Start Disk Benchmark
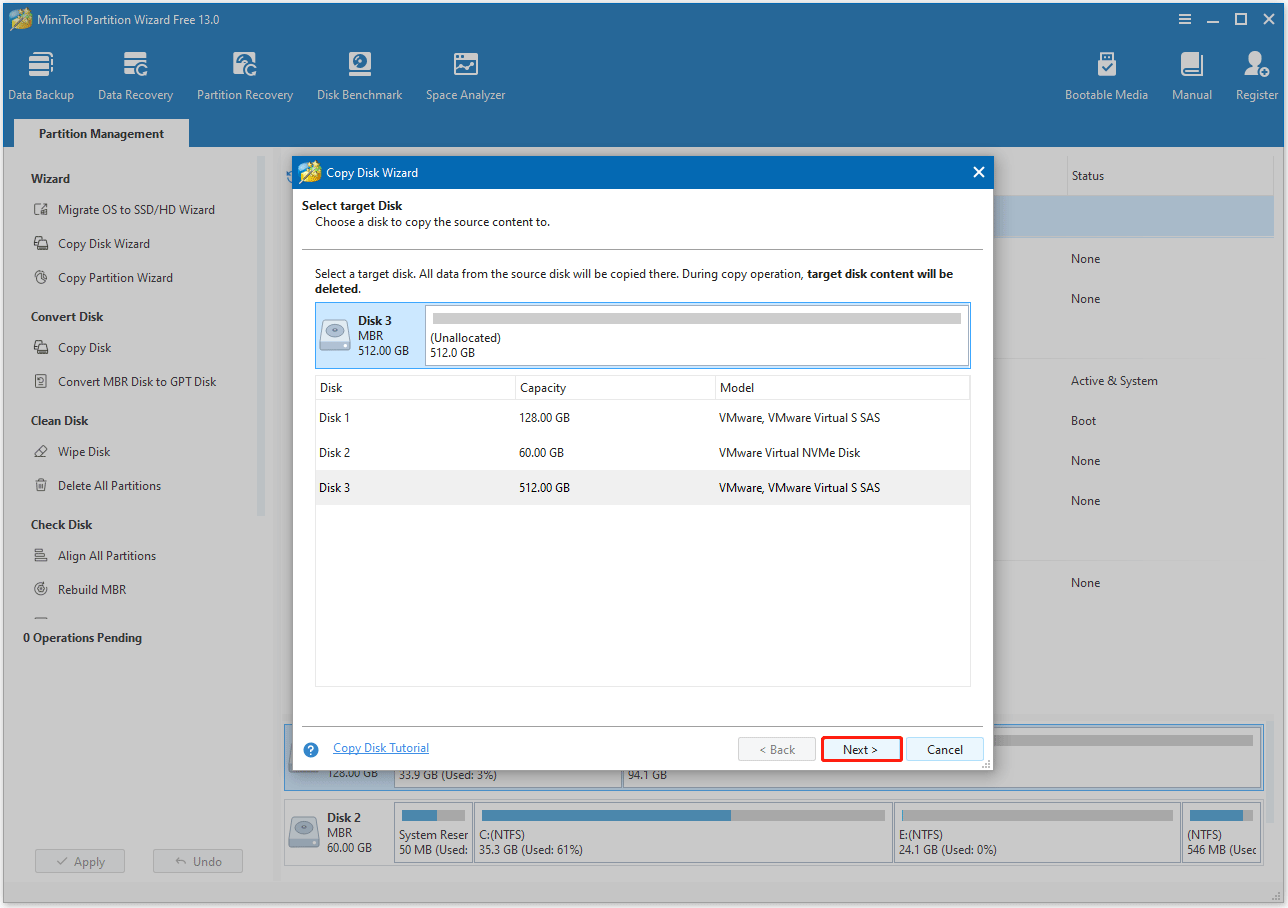The width and height of the screenshot is (1288, 908). click(x=359, y=73)
